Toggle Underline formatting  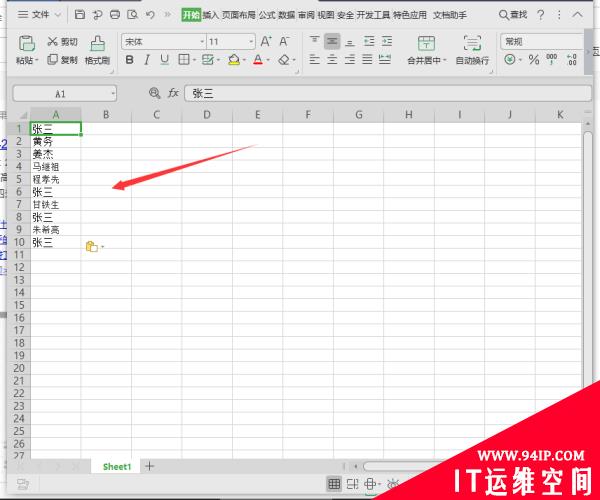165,60
